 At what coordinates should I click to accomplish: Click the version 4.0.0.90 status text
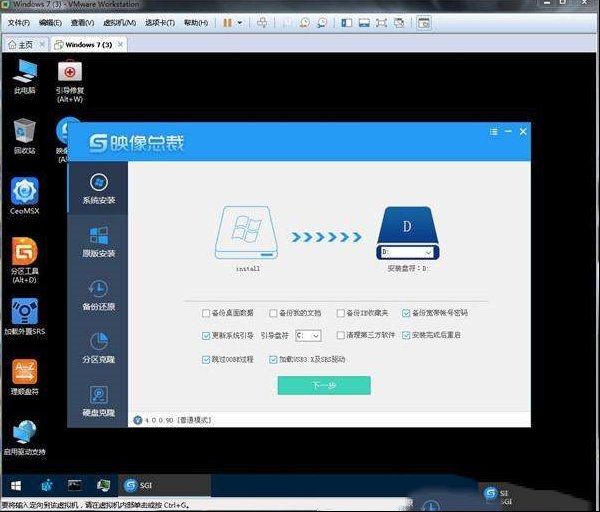[x=177, y=420]
